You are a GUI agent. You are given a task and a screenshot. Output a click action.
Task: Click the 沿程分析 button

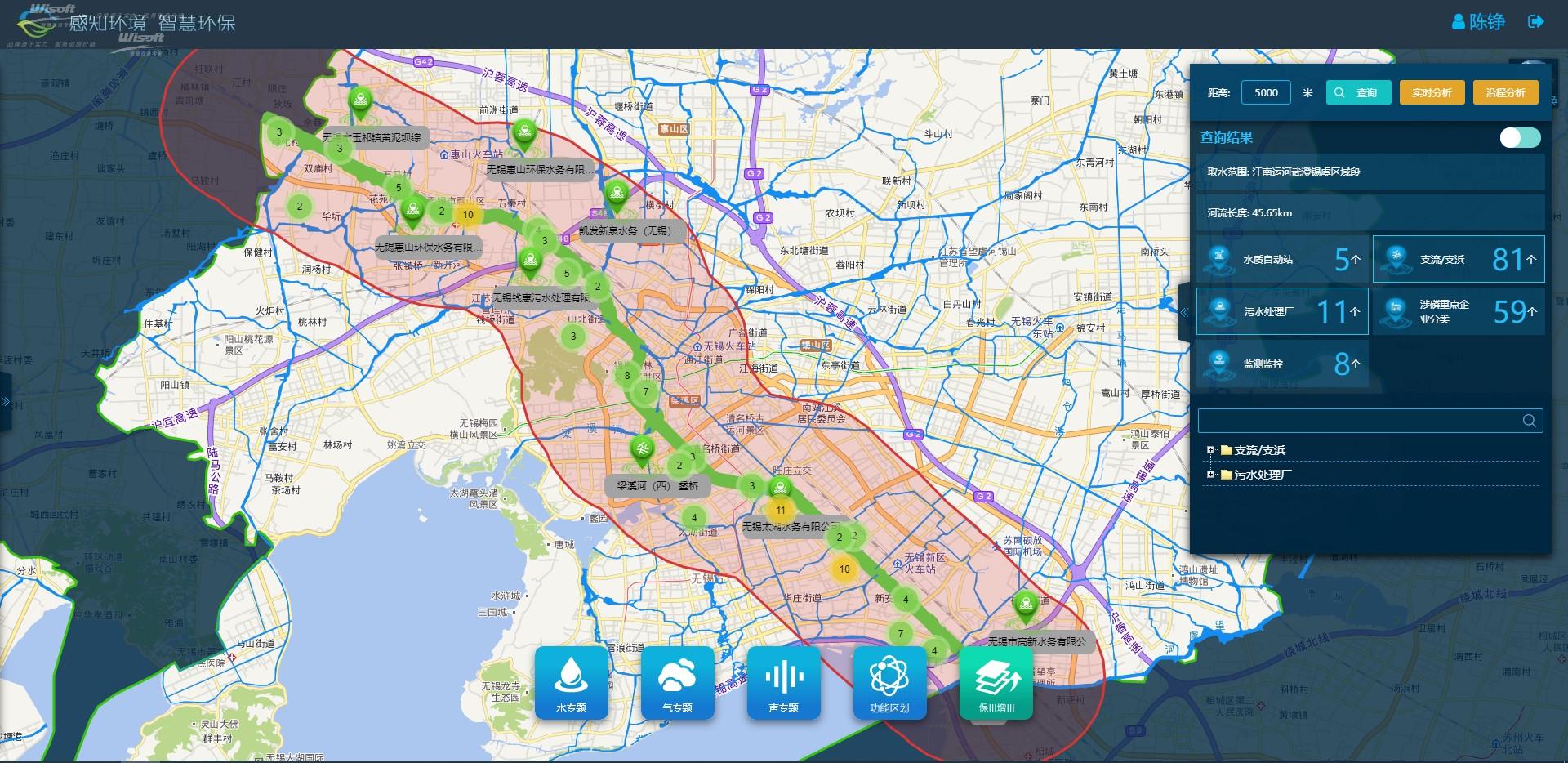[x=1505, y=92]
